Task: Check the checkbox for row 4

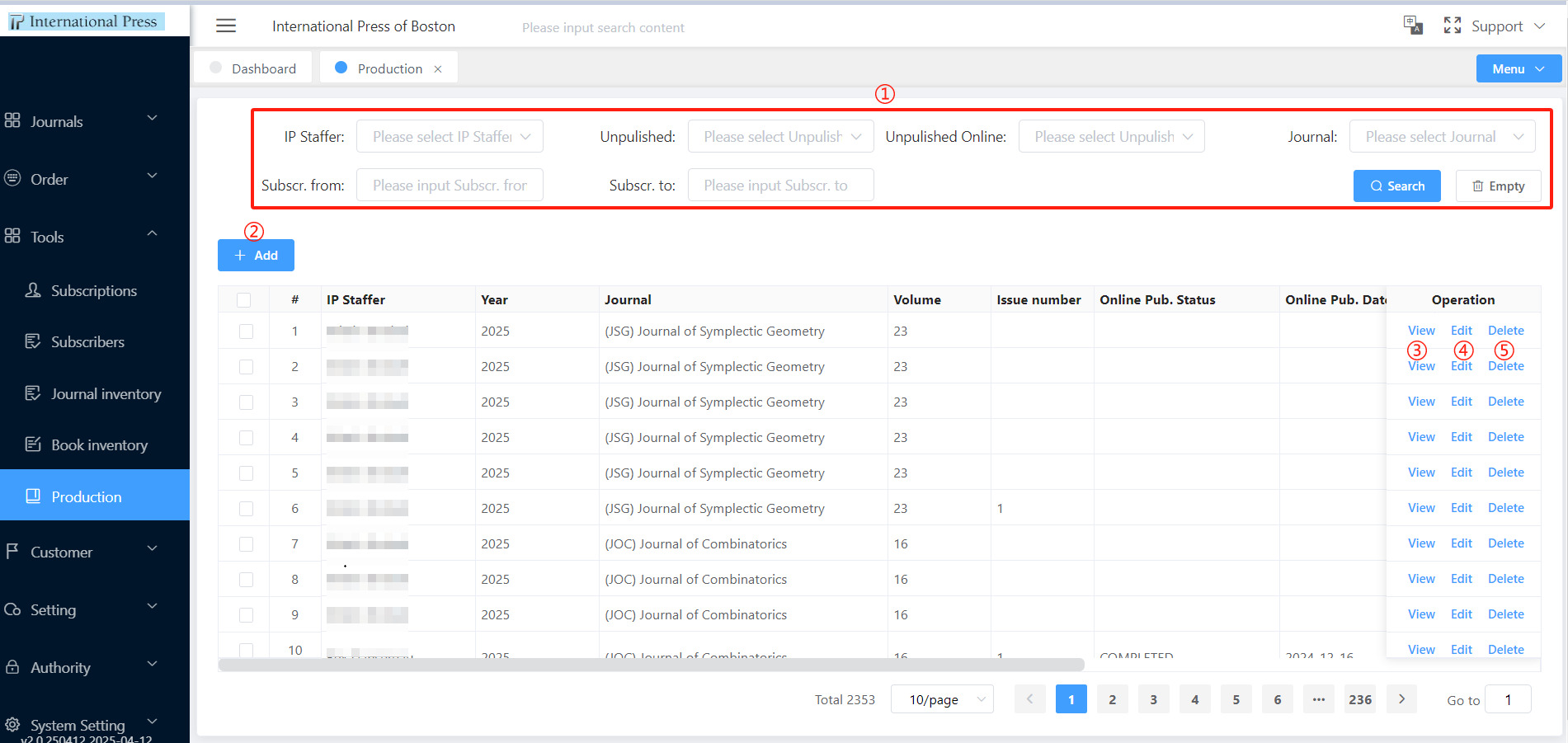Action: click(246, 438)
